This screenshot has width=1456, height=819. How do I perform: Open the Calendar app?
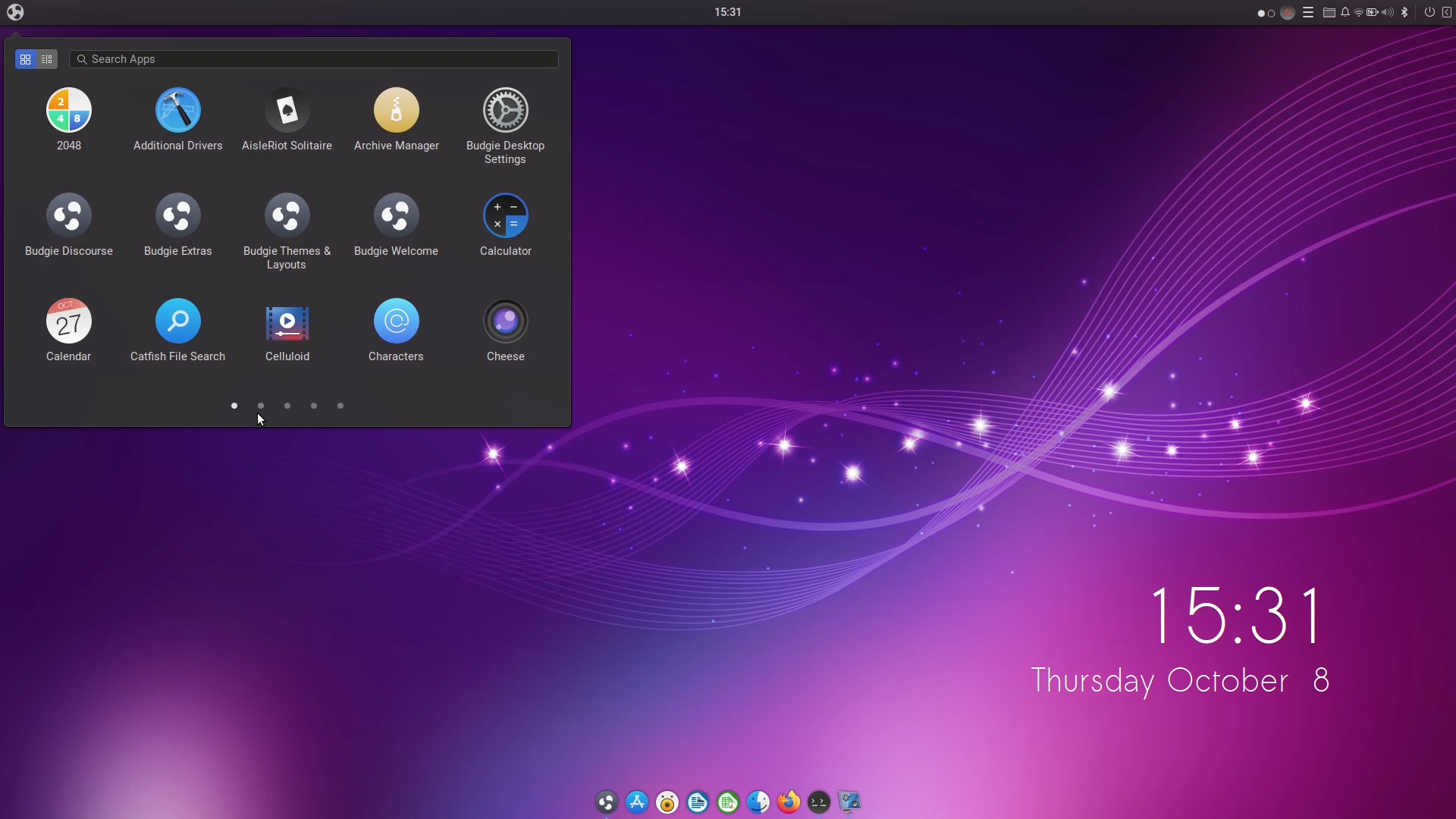pos(68,331)
